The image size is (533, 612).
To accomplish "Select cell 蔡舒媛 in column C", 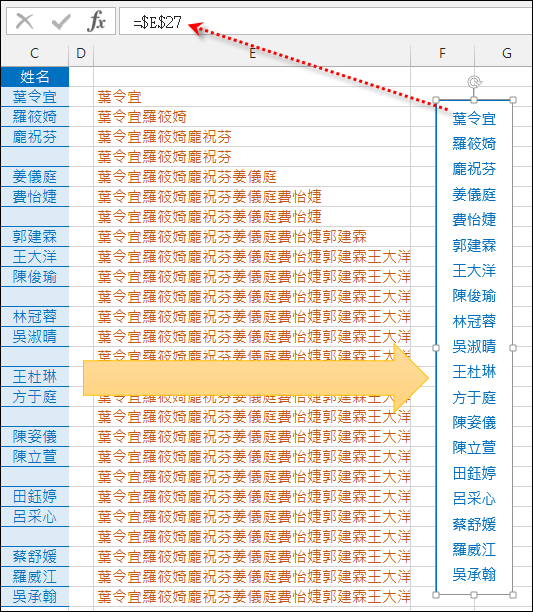I will click(35, 556).
